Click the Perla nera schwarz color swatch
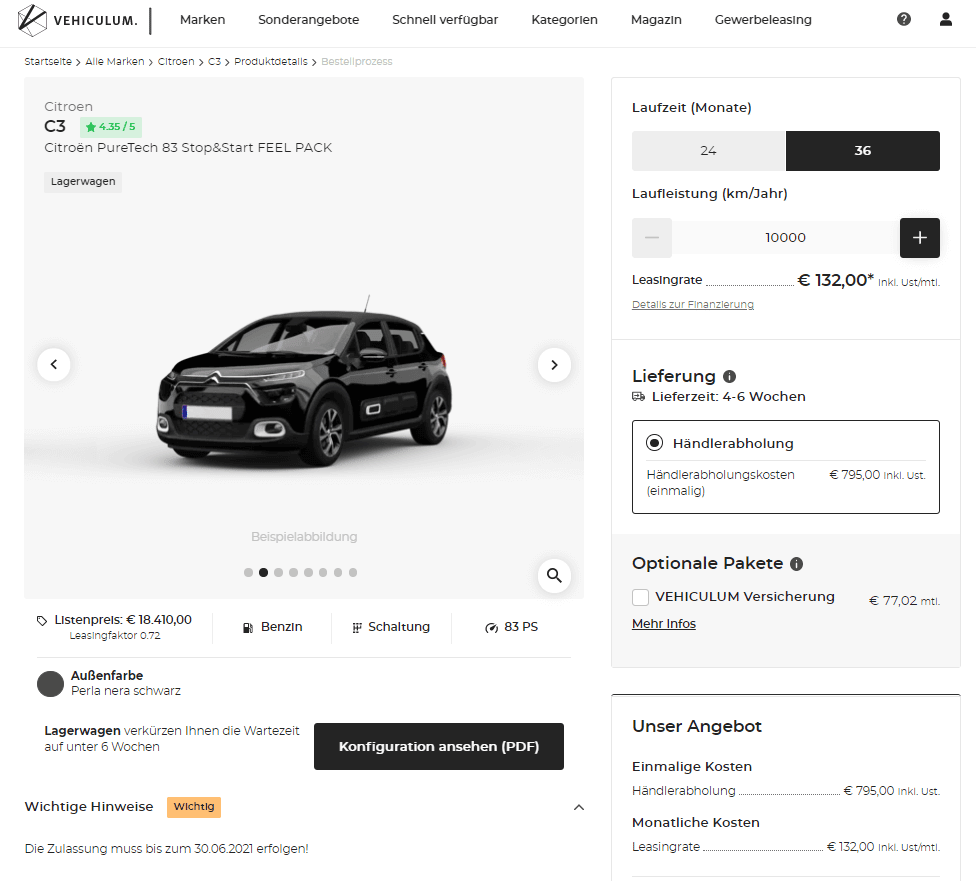976x881 pixels. (x=50, y=684)
